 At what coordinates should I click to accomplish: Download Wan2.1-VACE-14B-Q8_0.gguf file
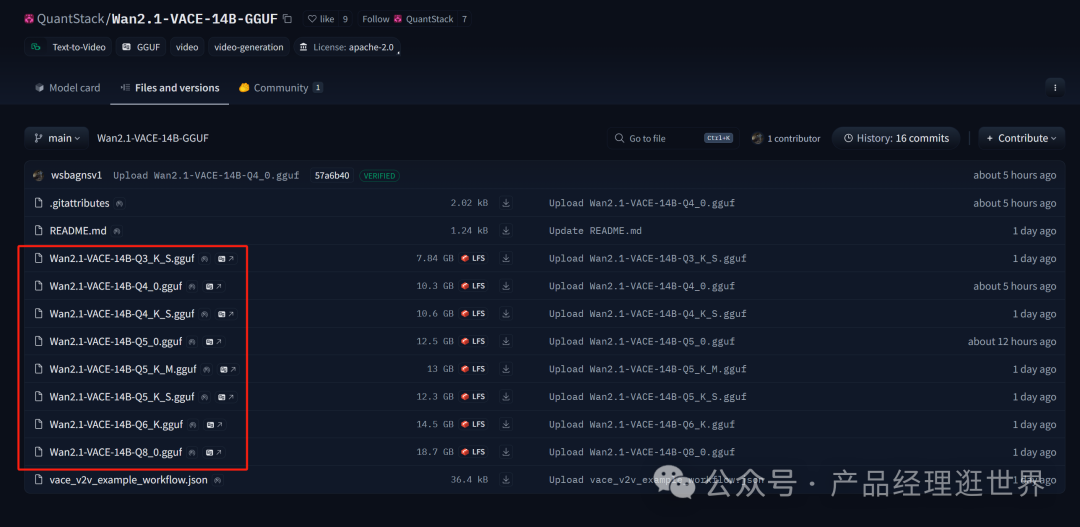pyautogui.click(x=506, y=452)
